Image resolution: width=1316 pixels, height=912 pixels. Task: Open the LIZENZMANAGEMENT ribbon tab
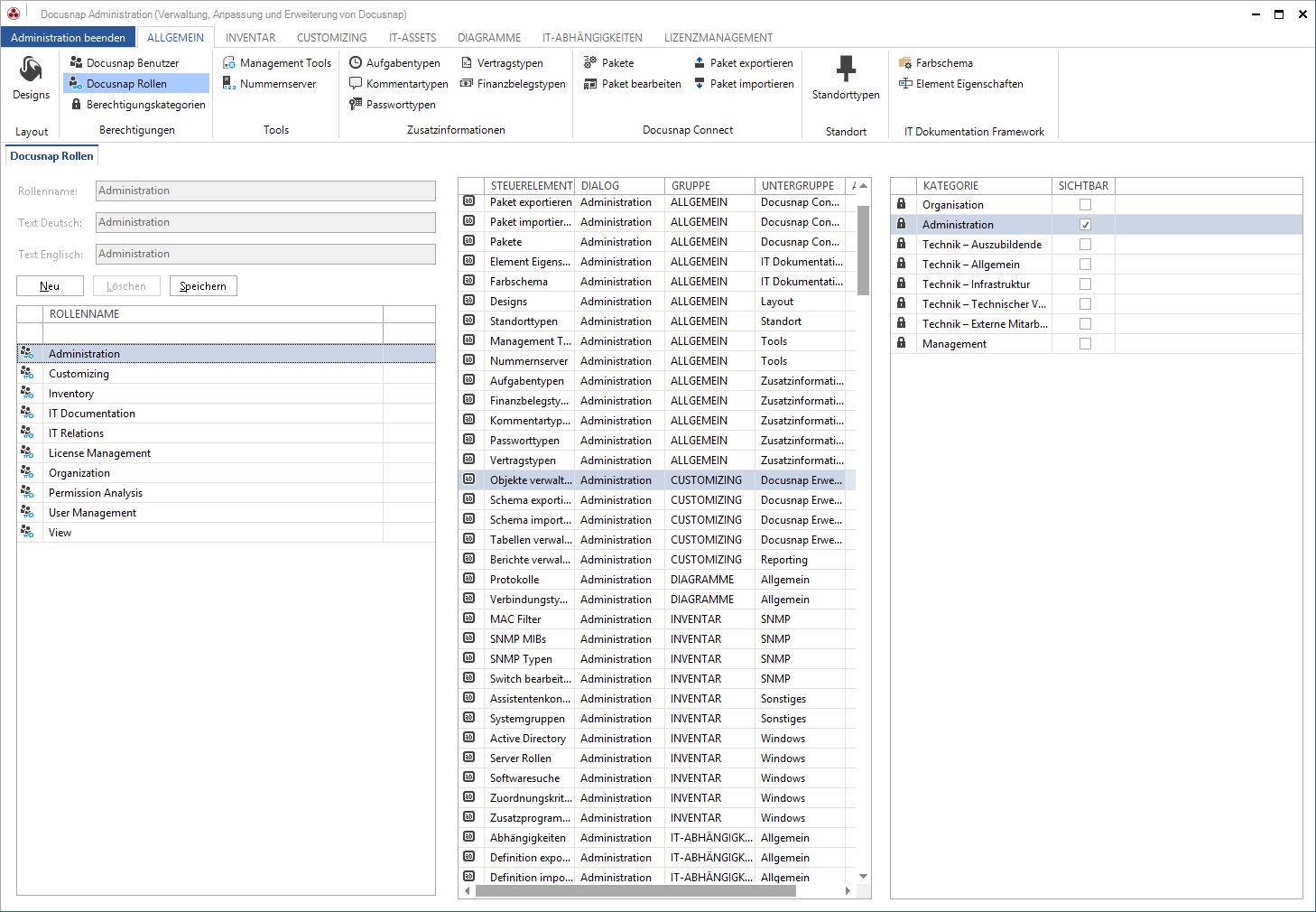718,38
